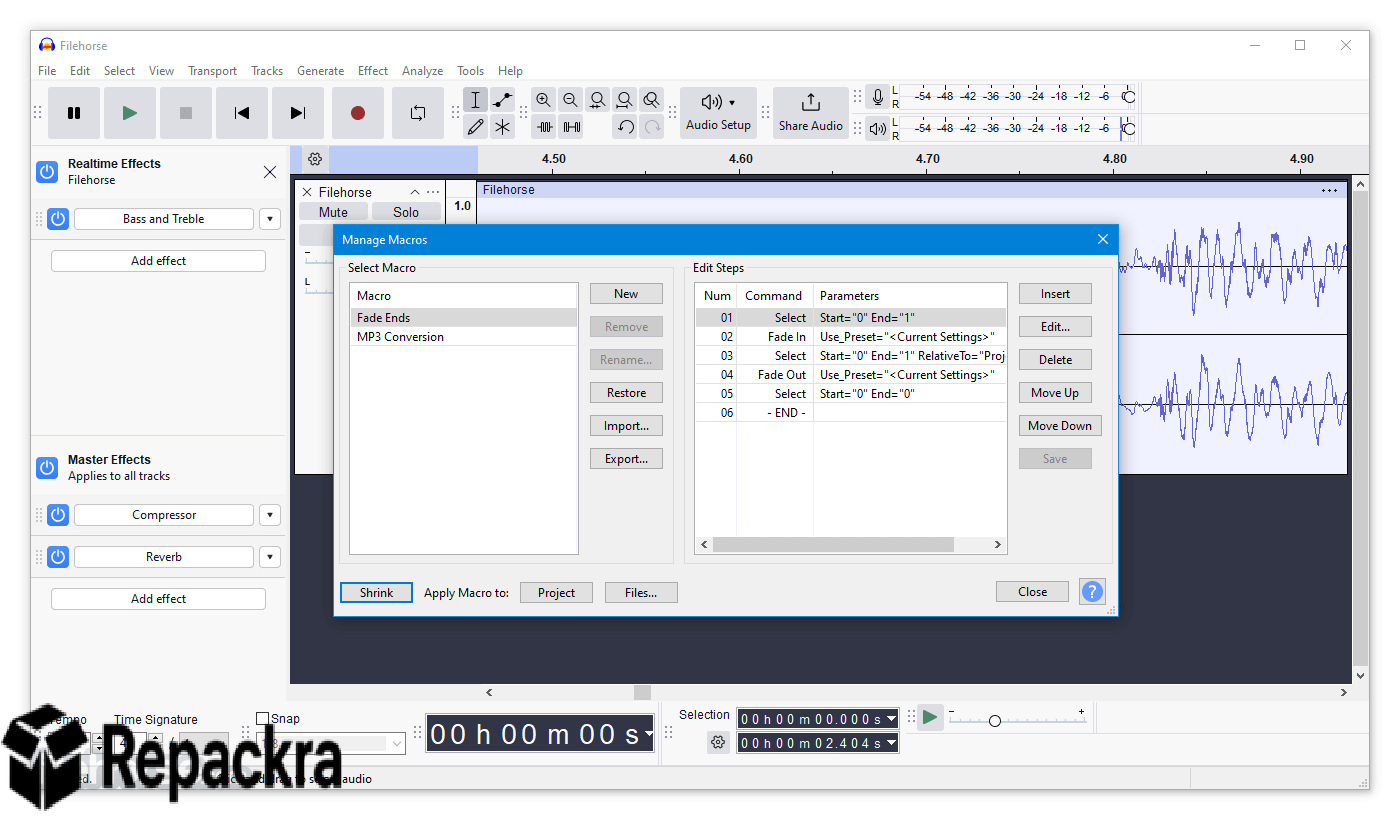Viewport: 1400px width, 820px height.
Task: Toggle Compressor effect power button
Action: pos(58,515)
